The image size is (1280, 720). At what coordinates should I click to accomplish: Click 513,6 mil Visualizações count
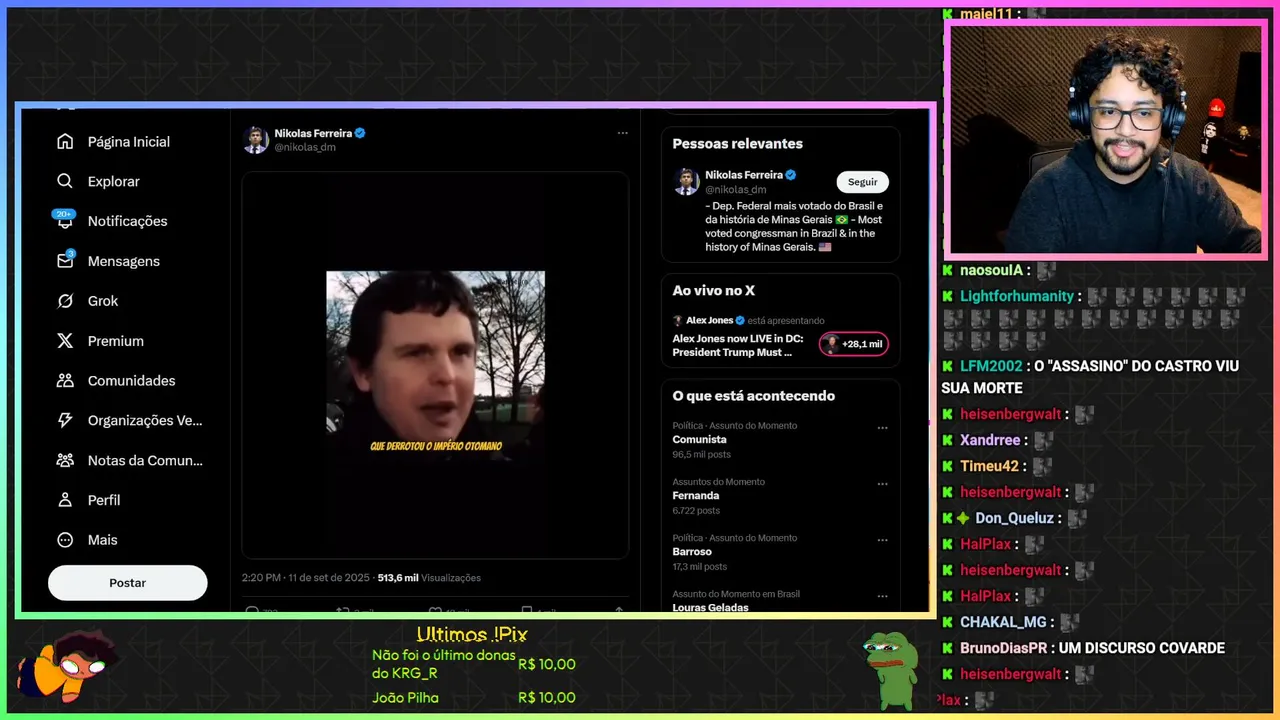pos(429,578)
